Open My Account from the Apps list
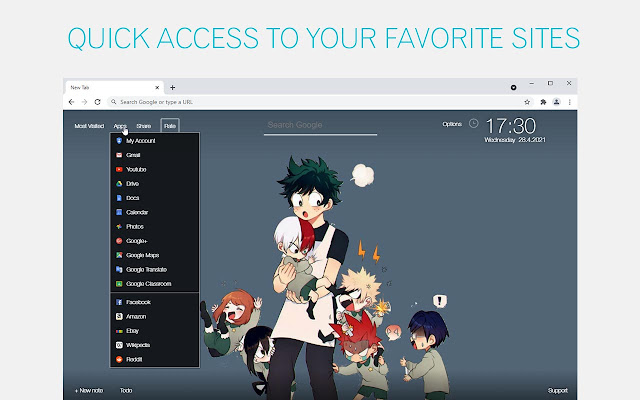This screenshot has width=640, height=400. [155, 141]
